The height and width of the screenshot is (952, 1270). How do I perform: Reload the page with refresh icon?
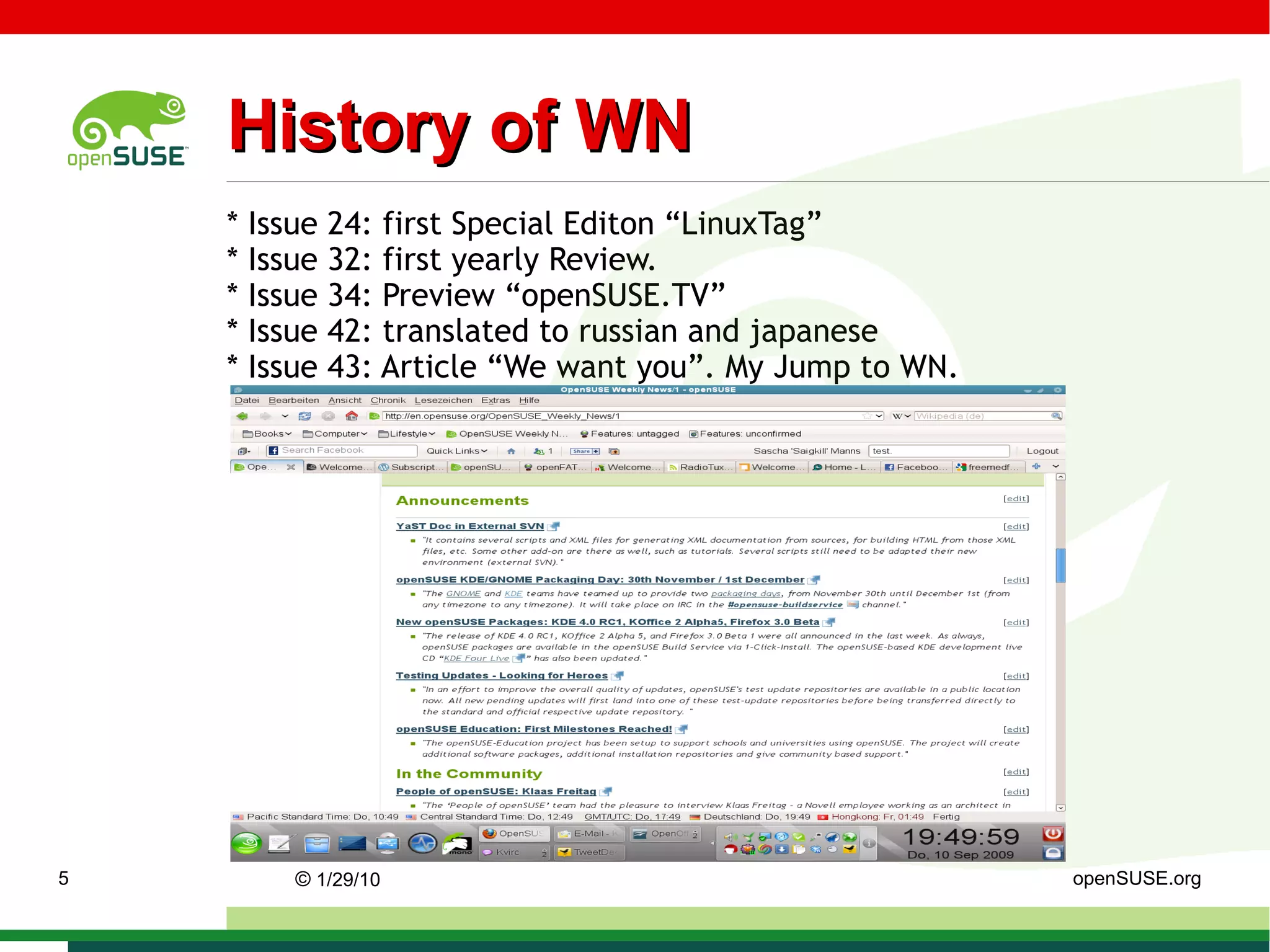click(x=304, y=416)
